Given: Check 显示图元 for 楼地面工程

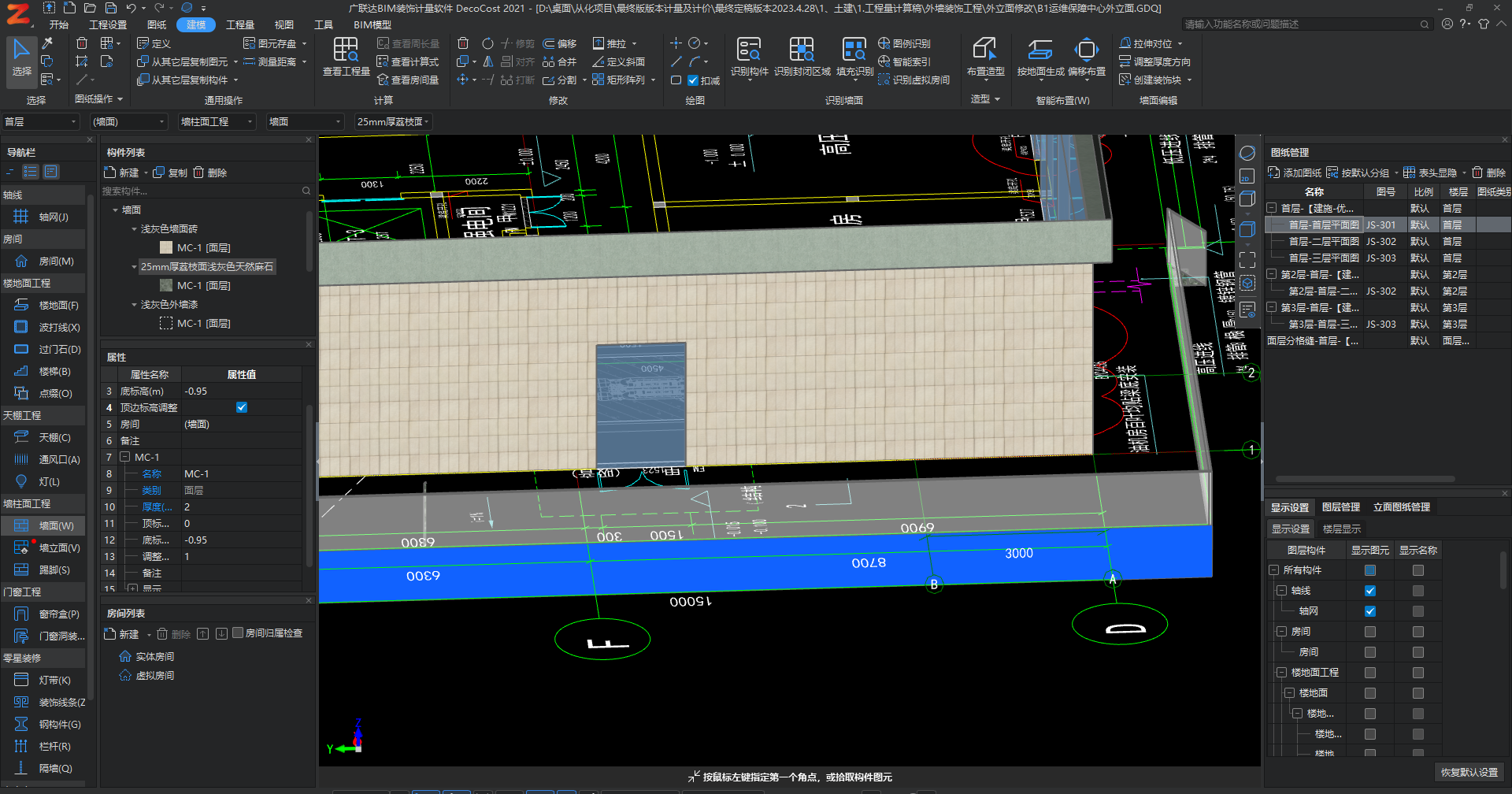Looking at the screenshot, I should click(x=1370, y=673).
